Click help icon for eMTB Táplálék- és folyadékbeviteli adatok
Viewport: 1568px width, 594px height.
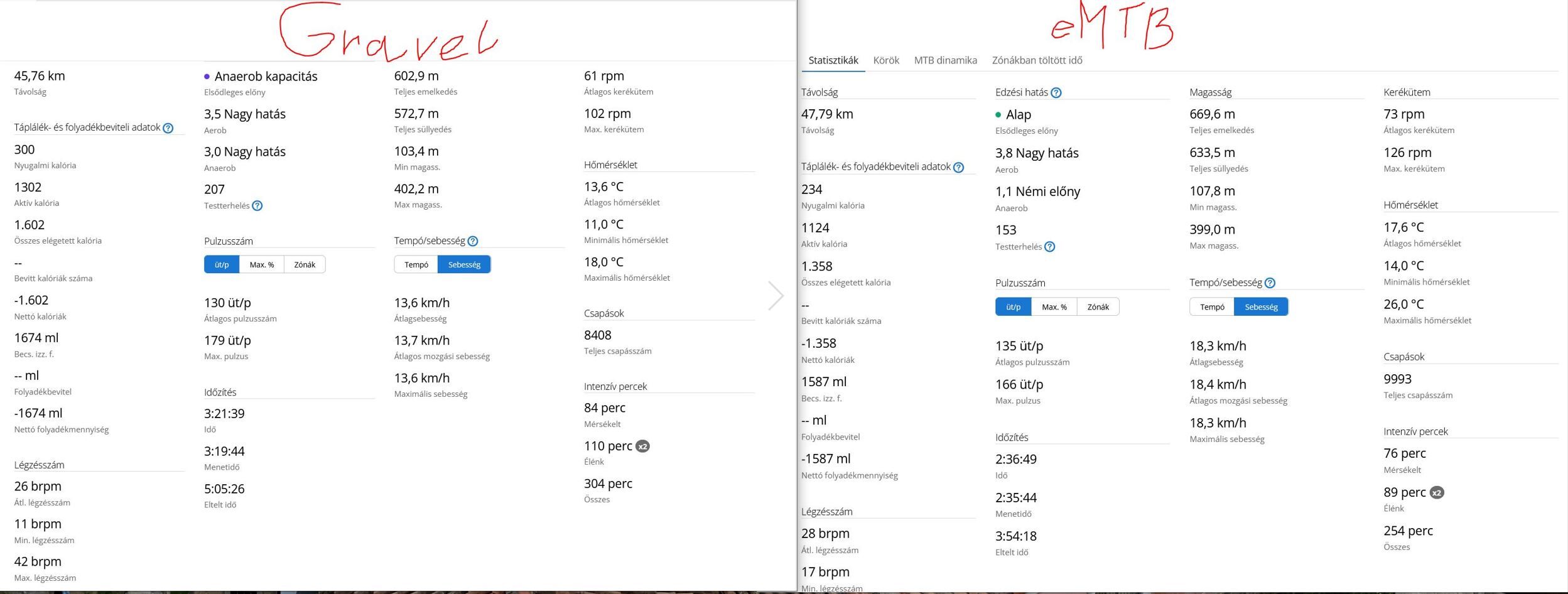958,168
